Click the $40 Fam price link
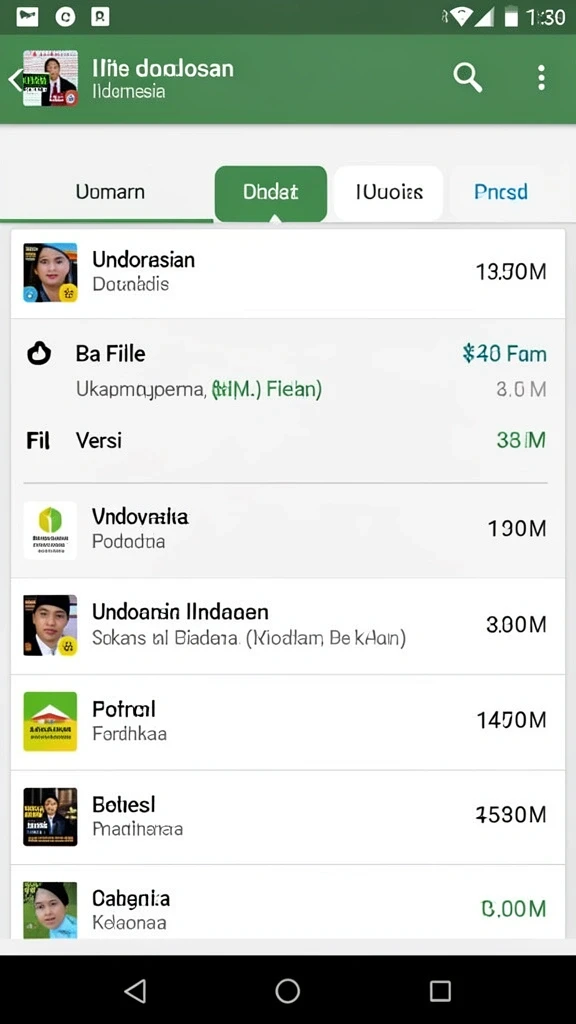The width and height of the screenshot is (576, 1024). pos(504,354)
